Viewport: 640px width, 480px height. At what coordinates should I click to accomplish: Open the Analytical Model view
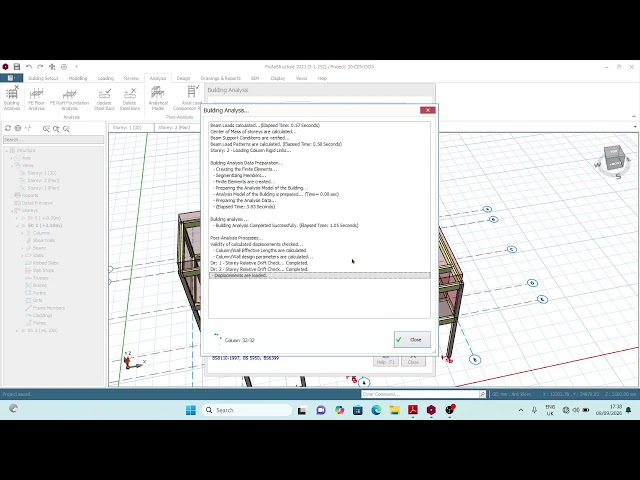158,98
